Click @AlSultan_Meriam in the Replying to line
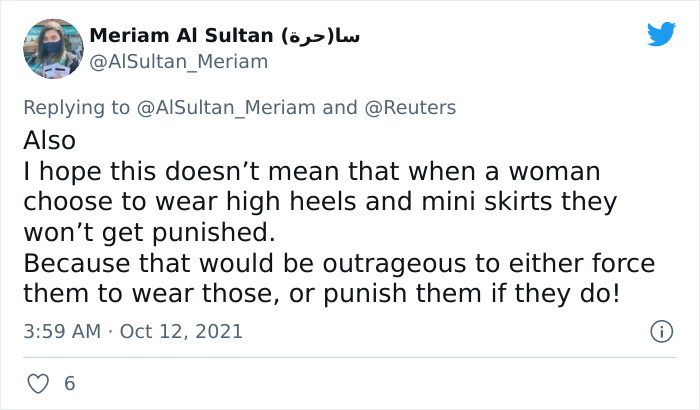The image size is (700, 410). [x=225, y=108]
